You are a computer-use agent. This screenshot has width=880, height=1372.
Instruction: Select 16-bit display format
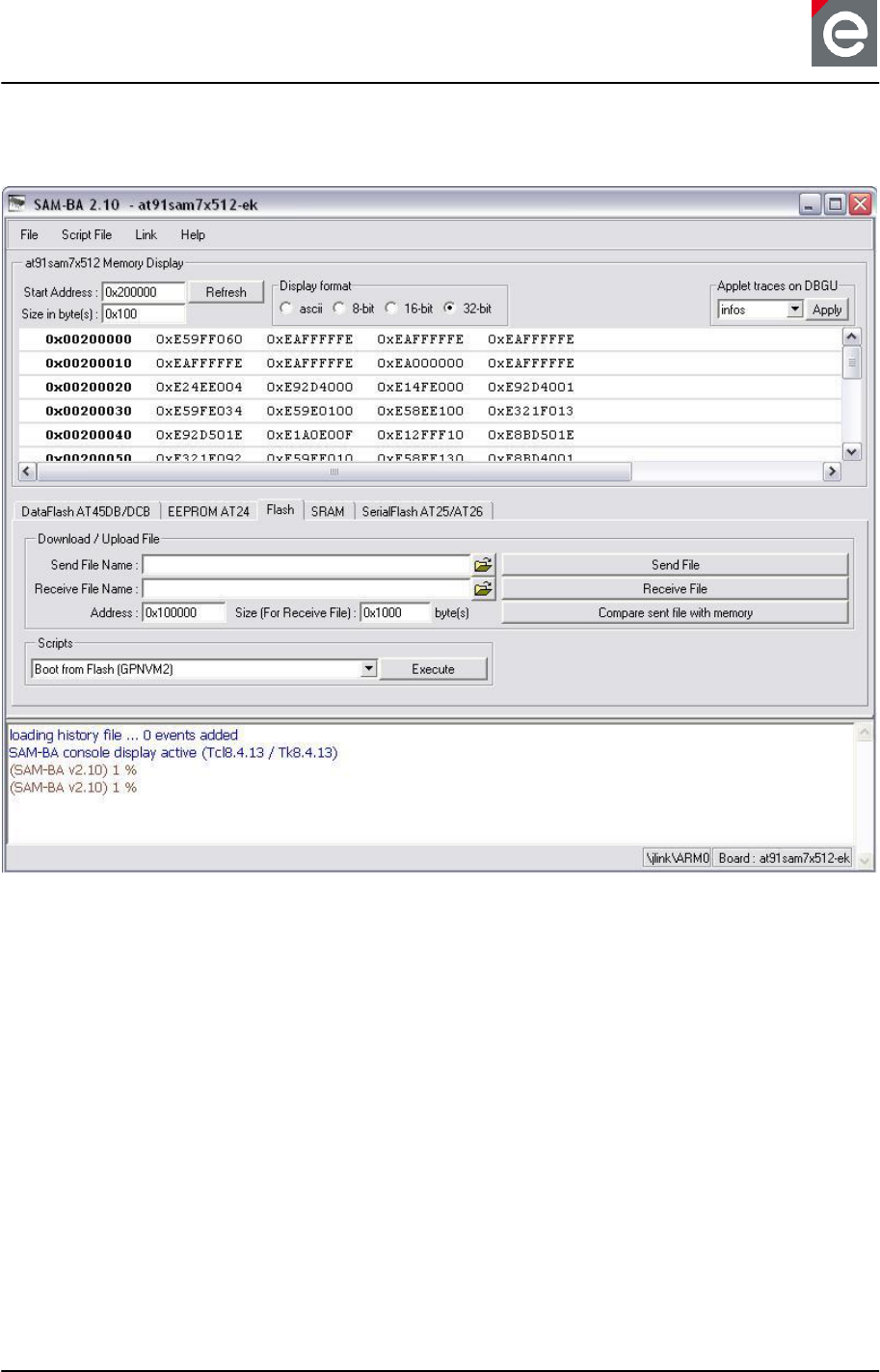pyautogui.click(x=391, y=309)
